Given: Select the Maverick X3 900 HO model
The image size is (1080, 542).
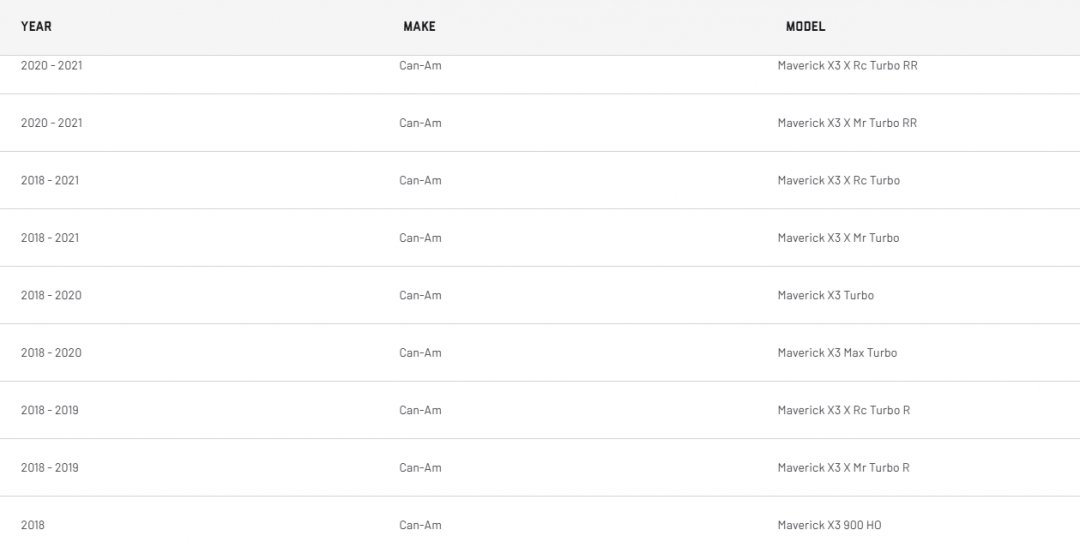Looking at the screenshot, I should pyautogui.click(x=829, y=526).
